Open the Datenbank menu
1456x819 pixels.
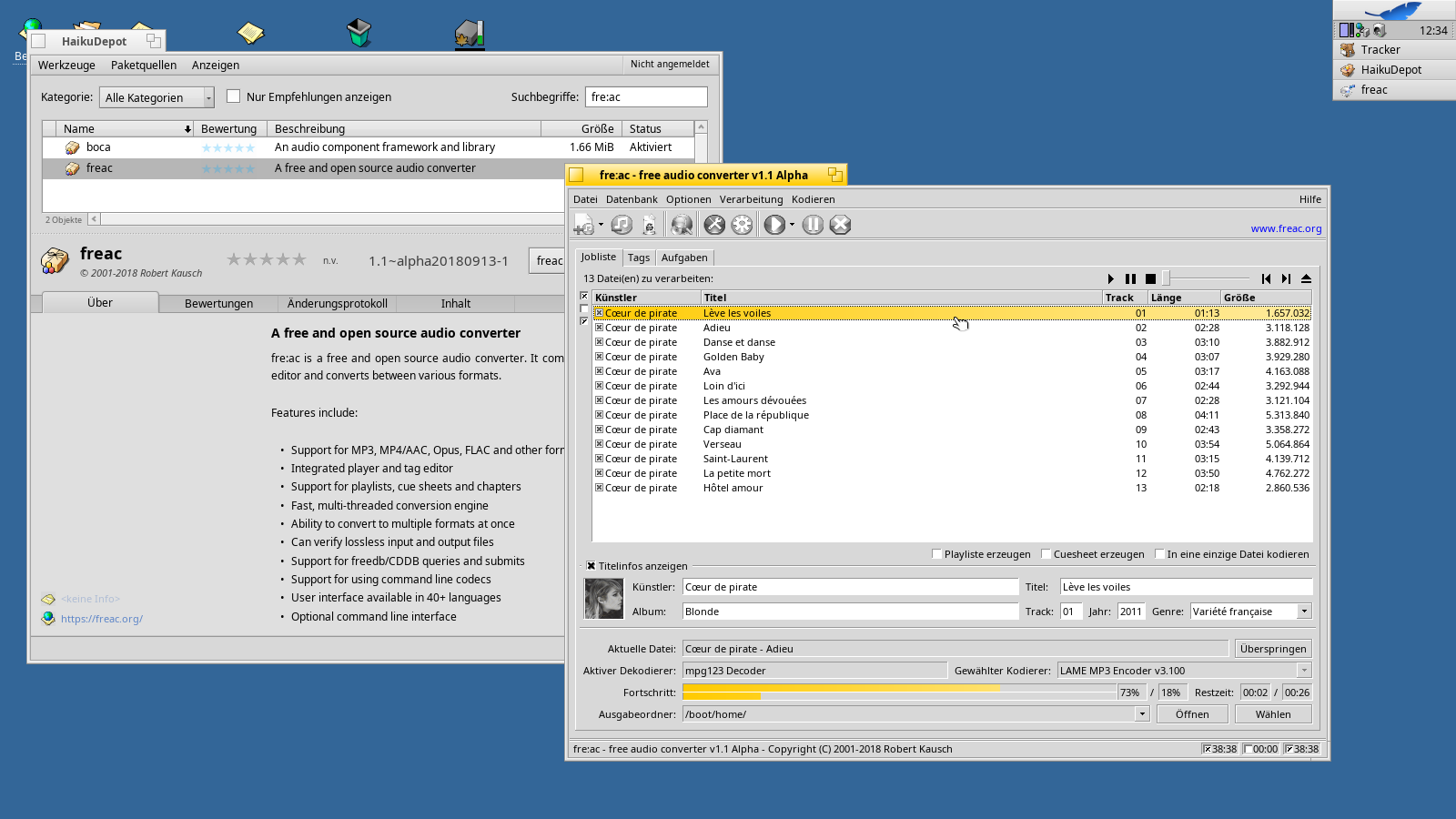click(x=632, y=199)
